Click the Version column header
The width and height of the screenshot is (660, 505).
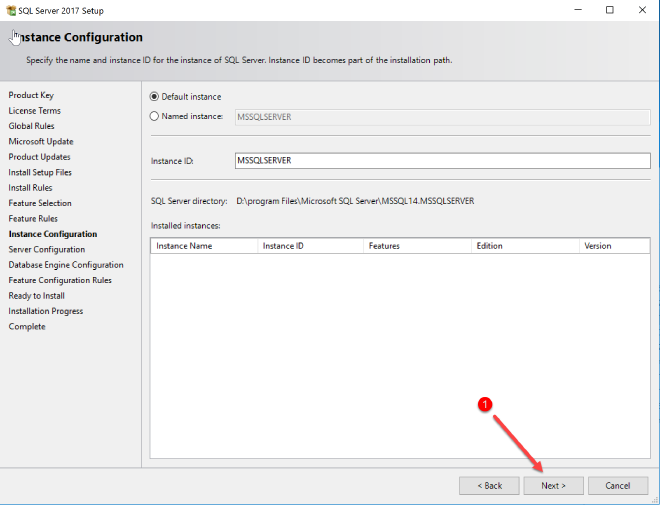(x=612, y=245)
